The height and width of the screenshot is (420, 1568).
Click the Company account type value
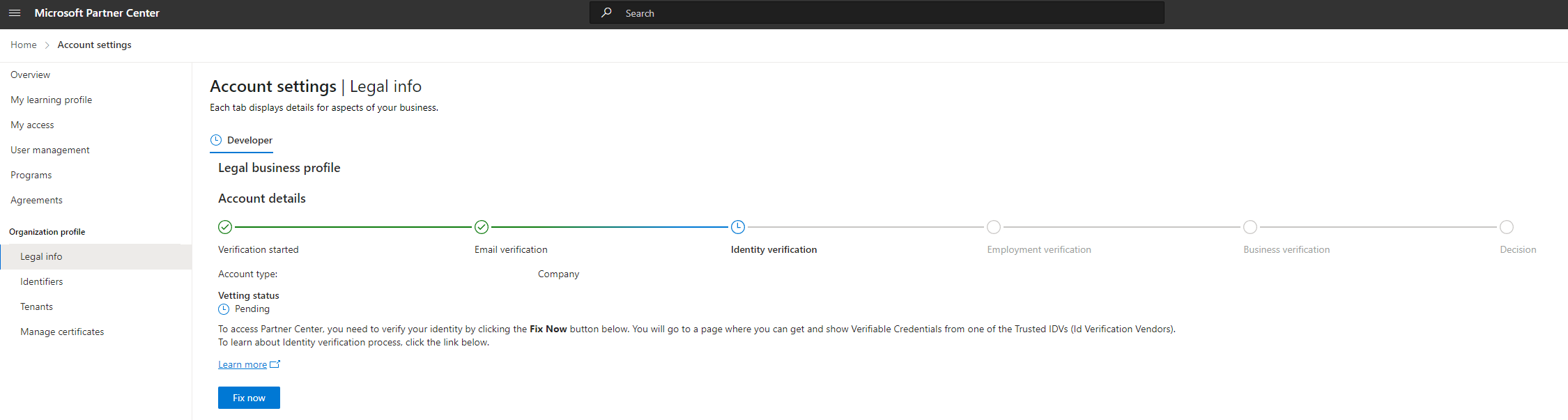(x=558, y=274)
